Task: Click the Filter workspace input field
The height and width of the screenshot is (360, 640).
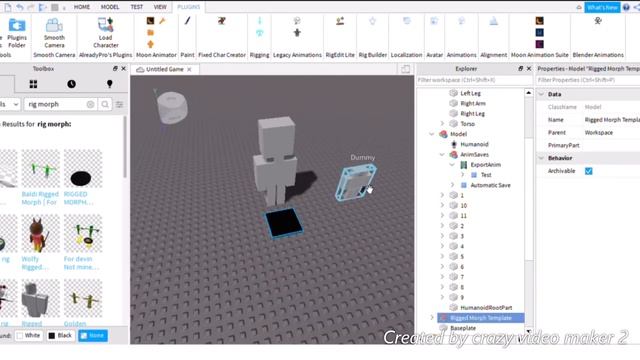Action: point(474,80)
